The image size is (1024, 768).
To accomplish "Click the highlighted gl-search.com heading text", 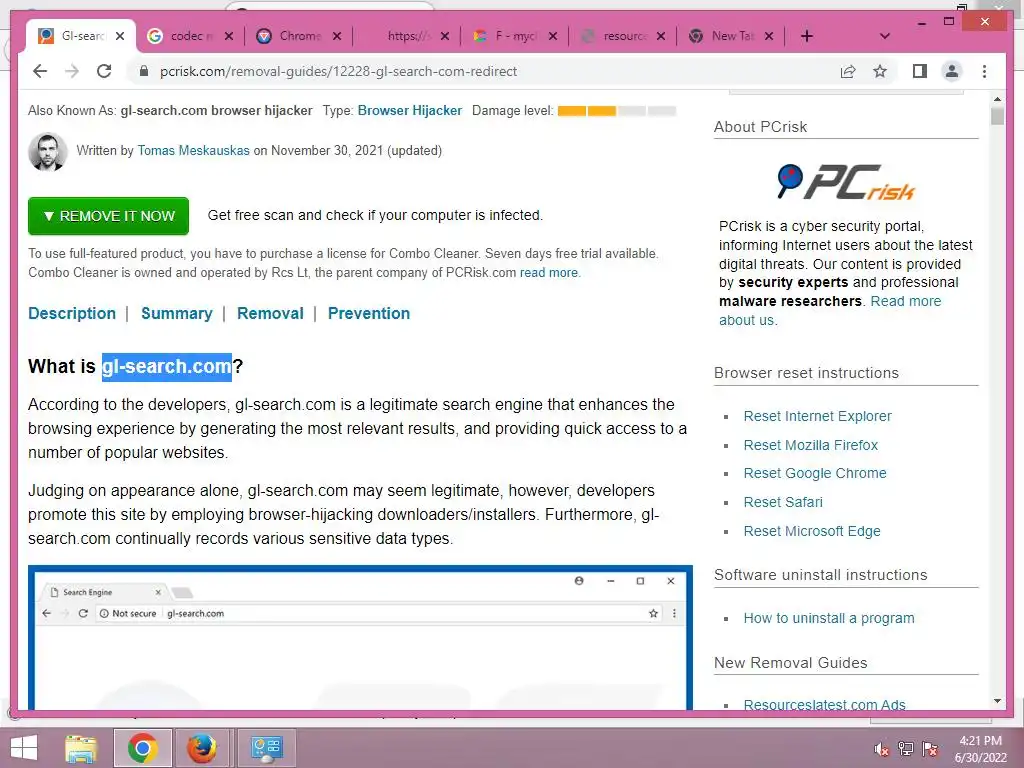I will [x=167, y=366].
